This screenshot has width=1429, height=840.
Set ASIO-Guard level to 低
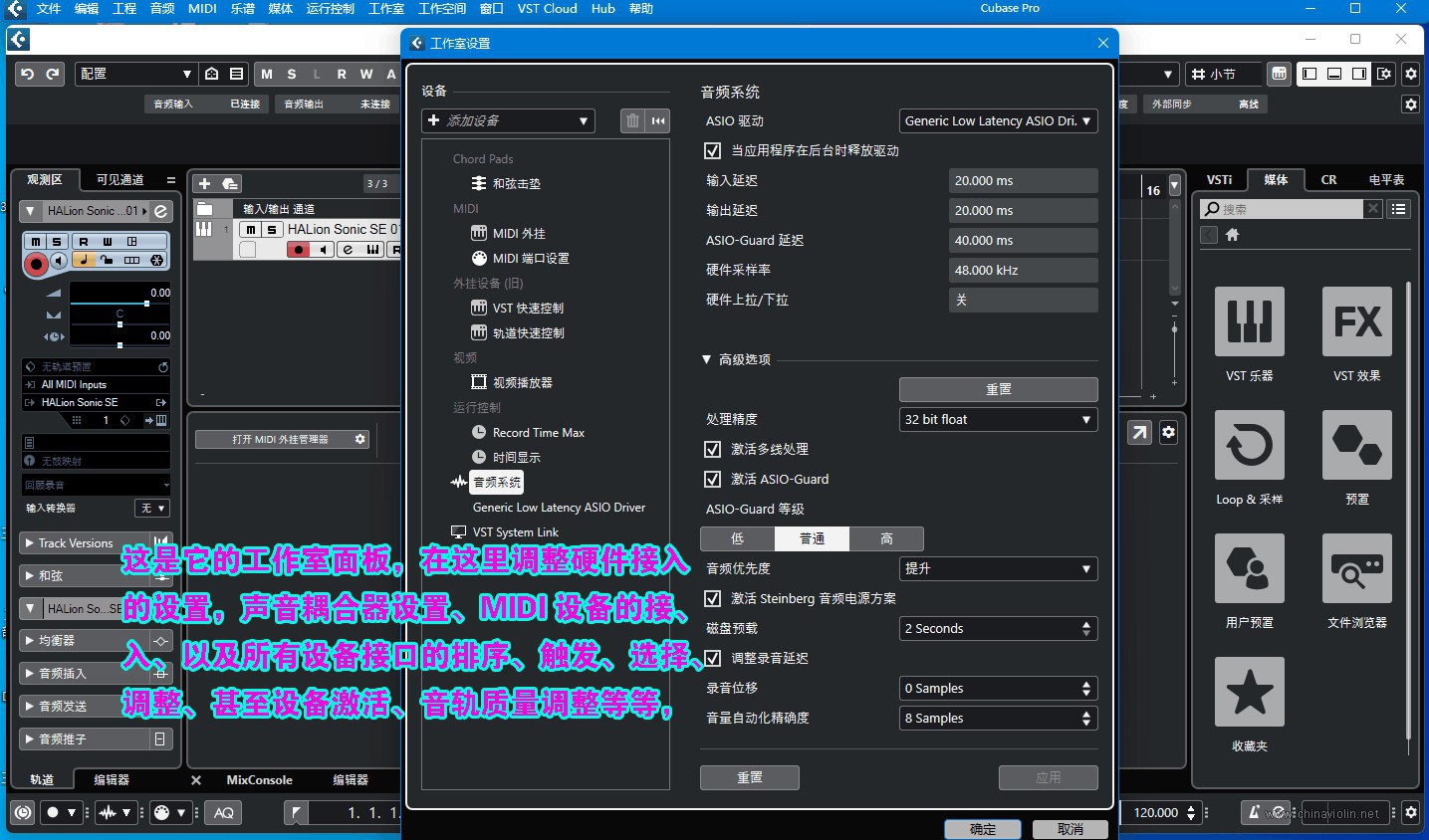click(x=737, y=538)
